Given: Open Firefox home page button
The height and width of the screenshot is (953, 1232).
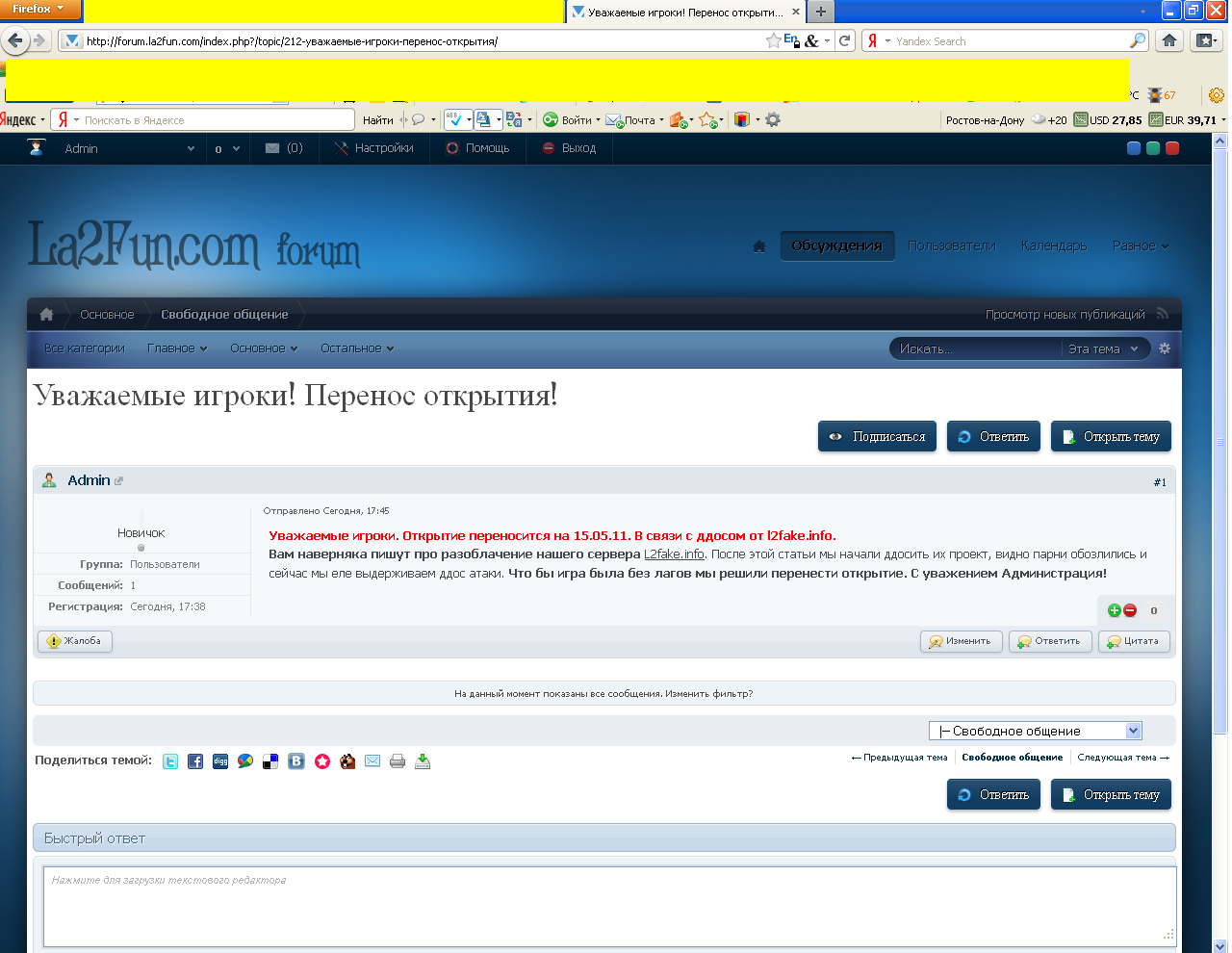Looking at the screenshot, I should point(1168,40).
